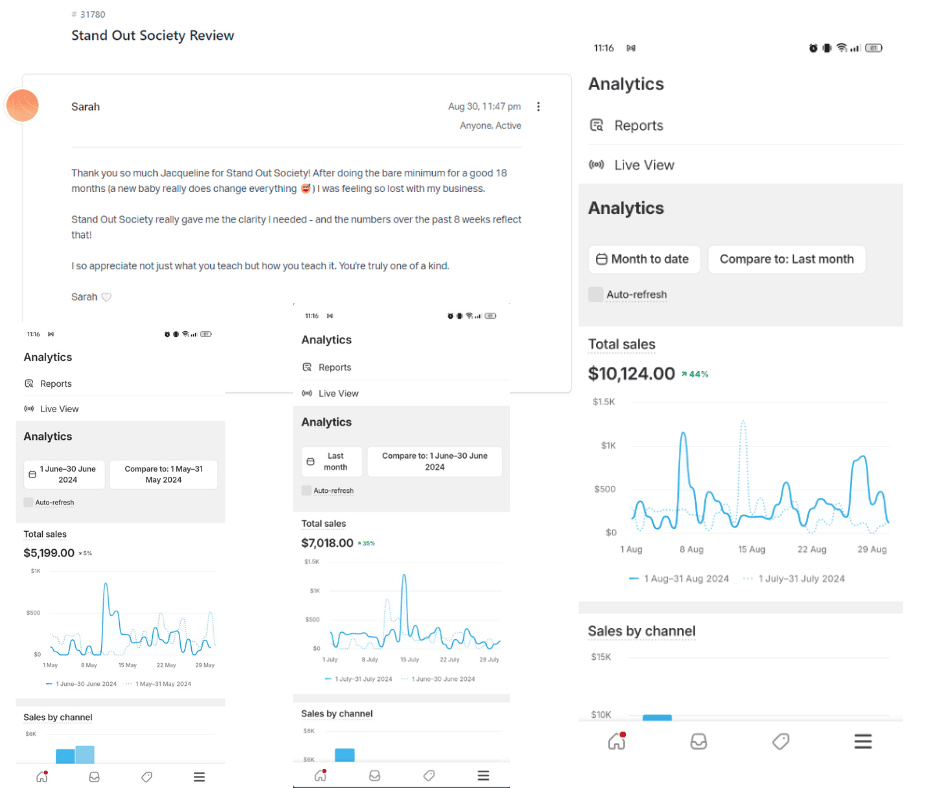Tap home icon in June screen bottom bar
Image resolution: width=940 pixels, height=788 pixels.
42,777
